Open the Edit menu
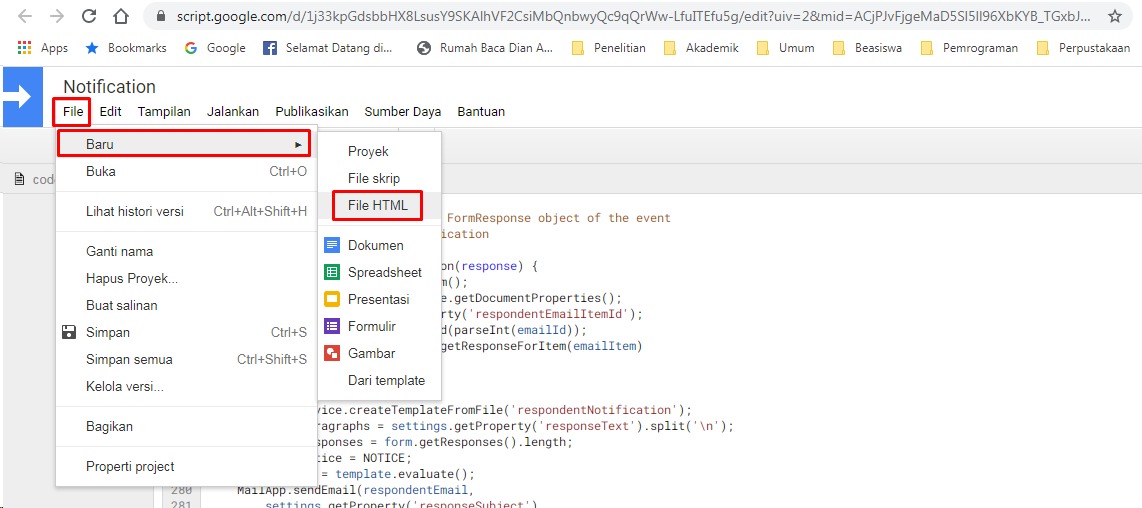The image size is (1142, 508). (110, 112)
